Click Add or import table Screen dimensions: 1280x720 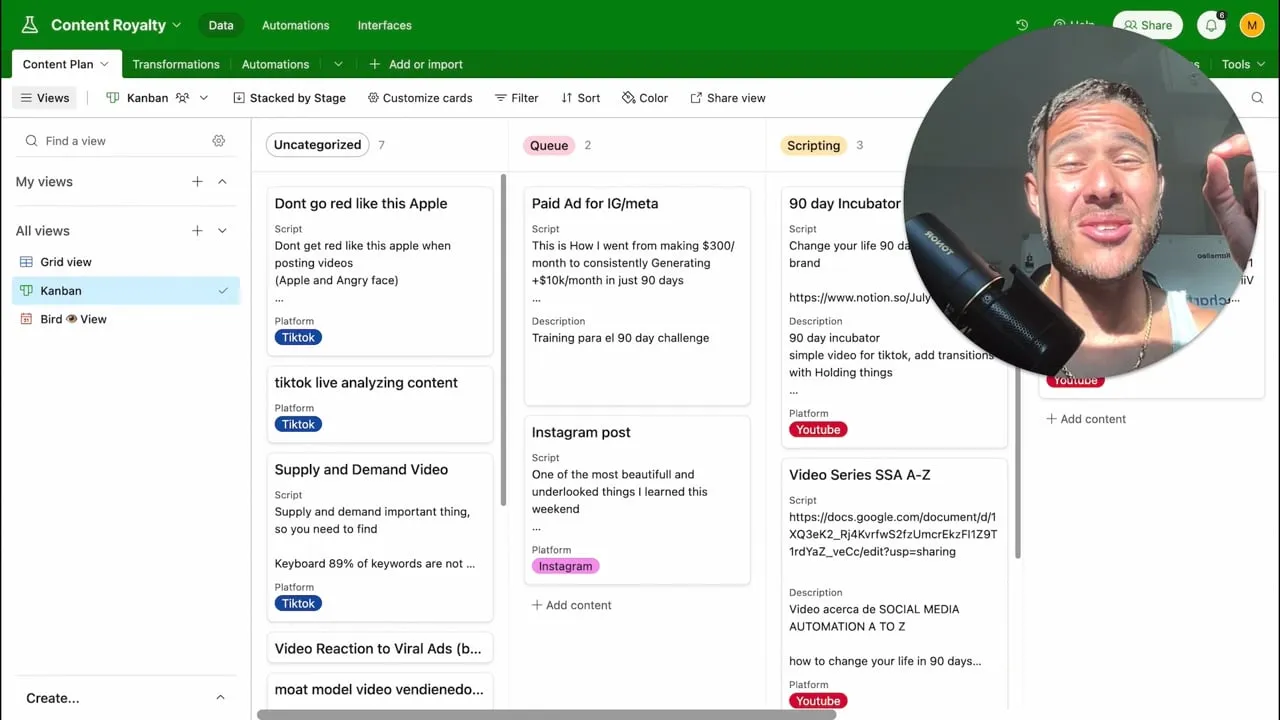tap(416, 64)
